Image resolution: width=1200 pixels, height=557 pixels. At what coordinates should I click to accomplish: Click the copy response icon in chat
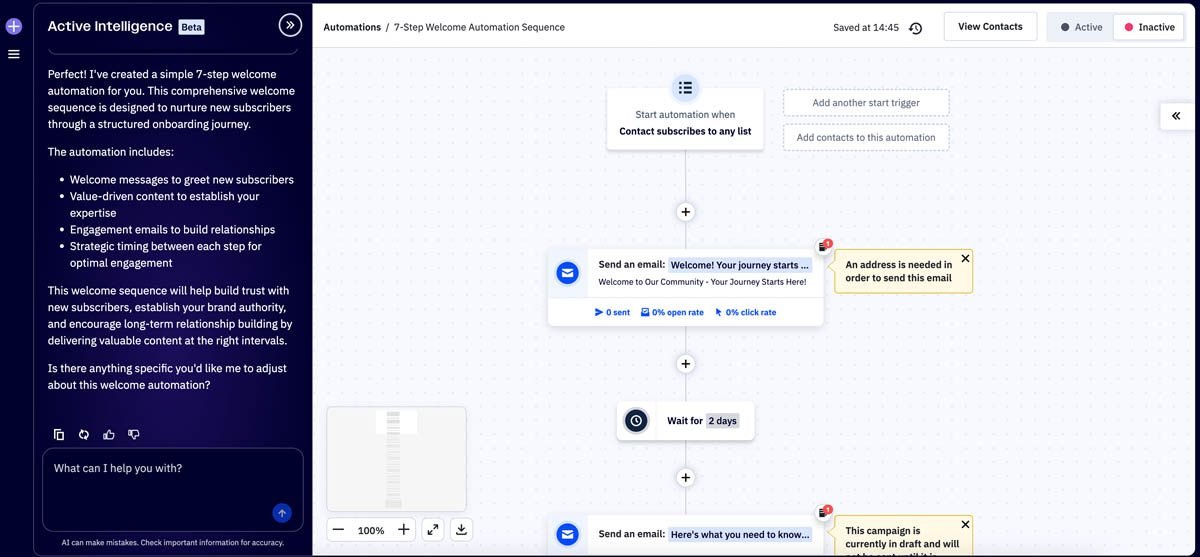(x=59, y=434)
